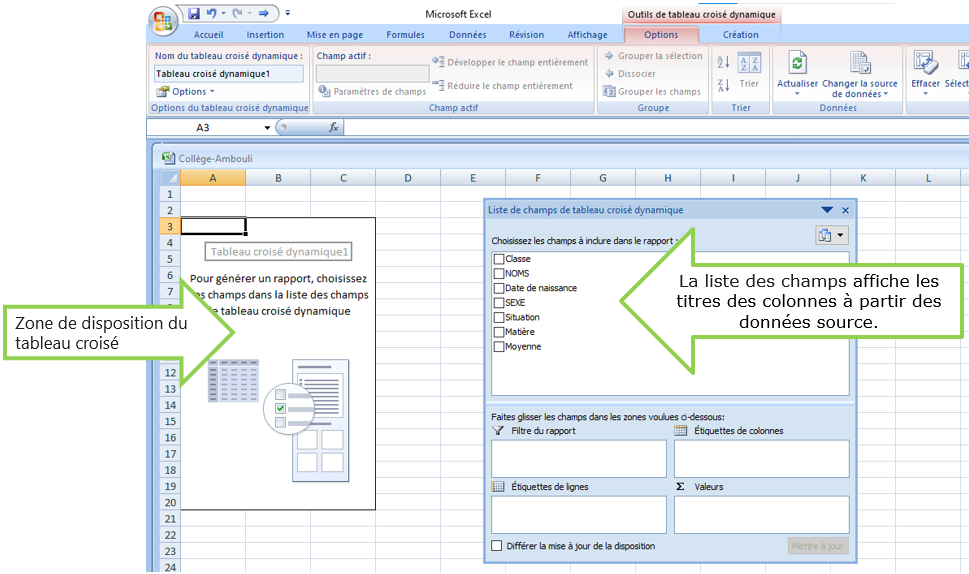Open the Insertion ribbon tab
969x574 pixels.
265,35
